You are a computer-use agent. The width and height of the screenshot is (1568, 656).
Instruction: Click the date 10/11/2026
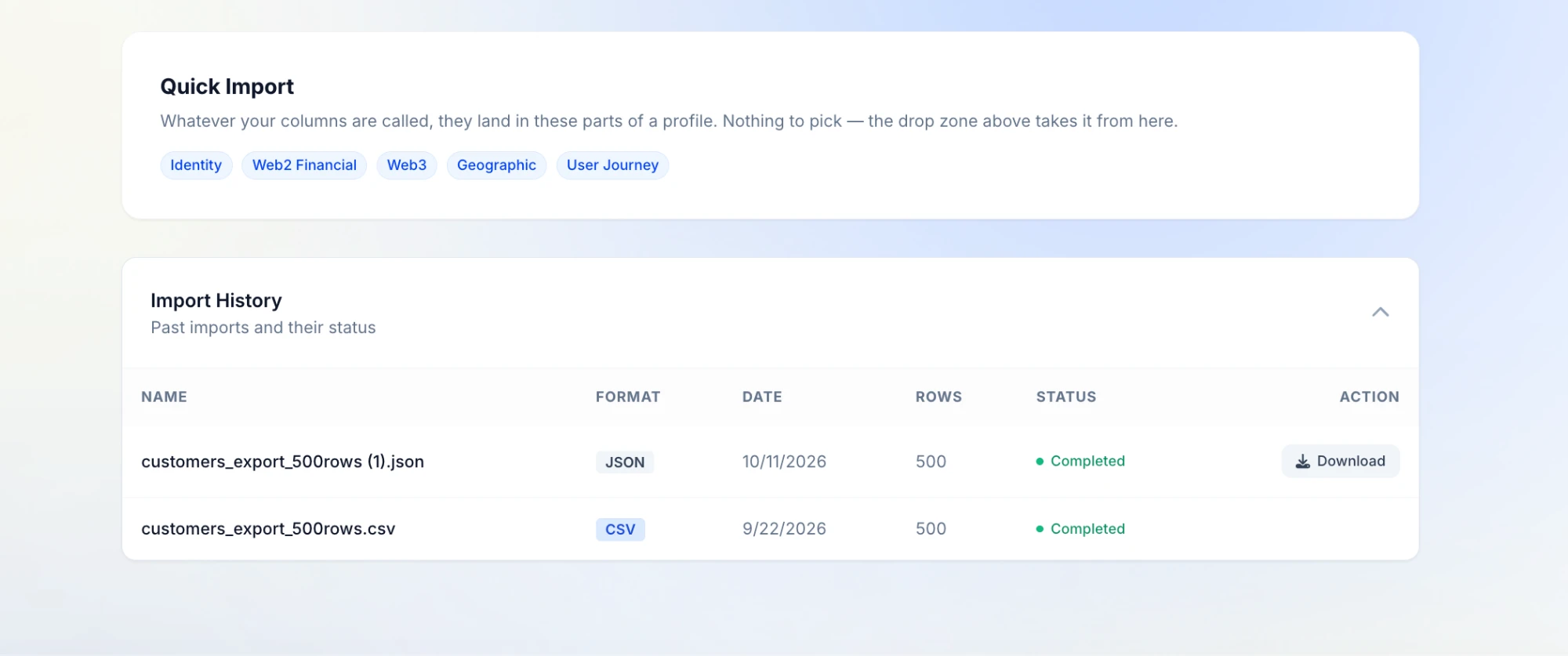pyautogui.click(x=784, y=462)
